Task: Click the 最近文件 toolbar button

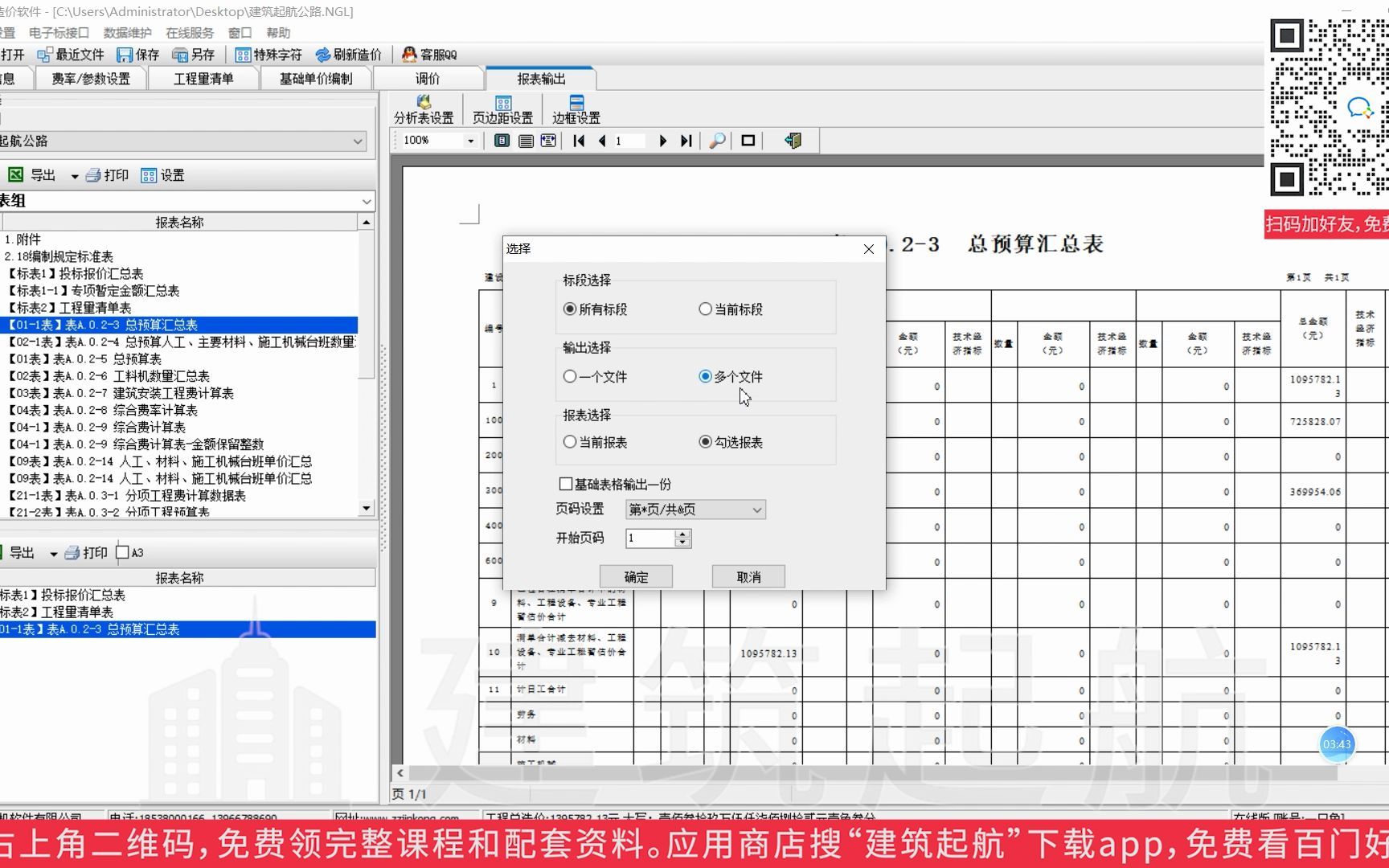Action: coord(71,55)
